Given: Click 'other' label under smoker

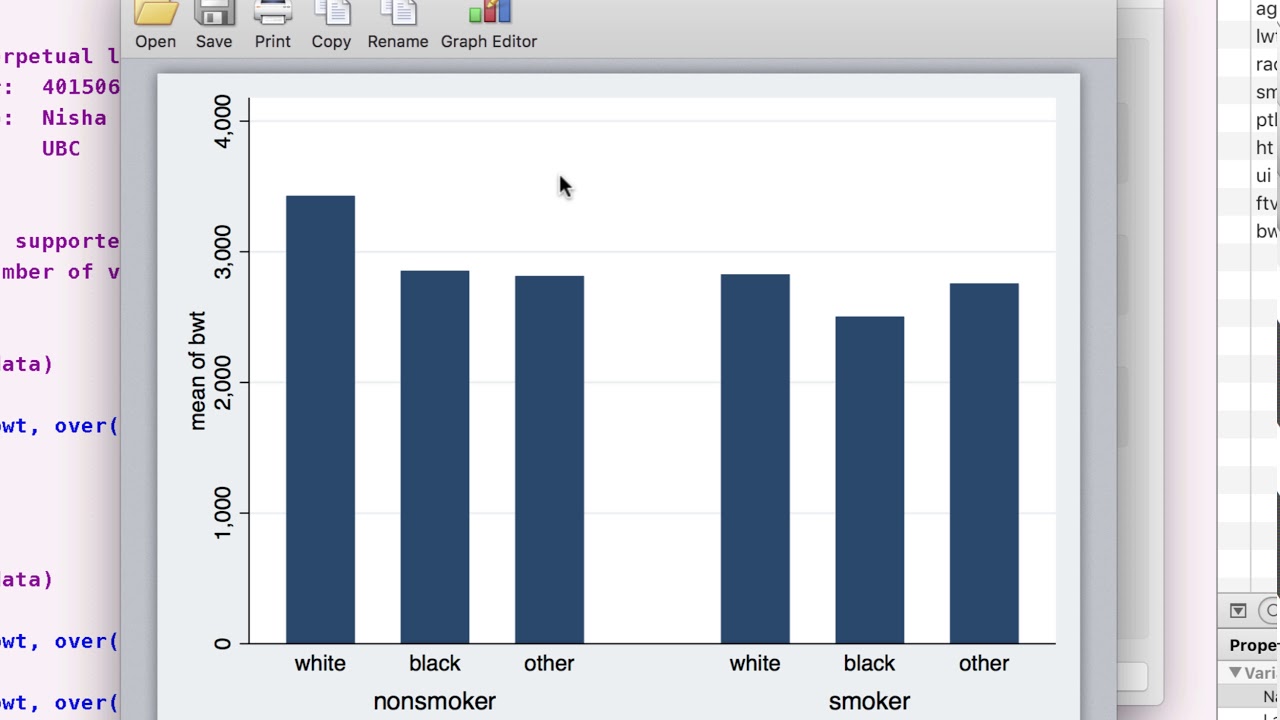Looking at the screenshot, I should coord(984,663).
